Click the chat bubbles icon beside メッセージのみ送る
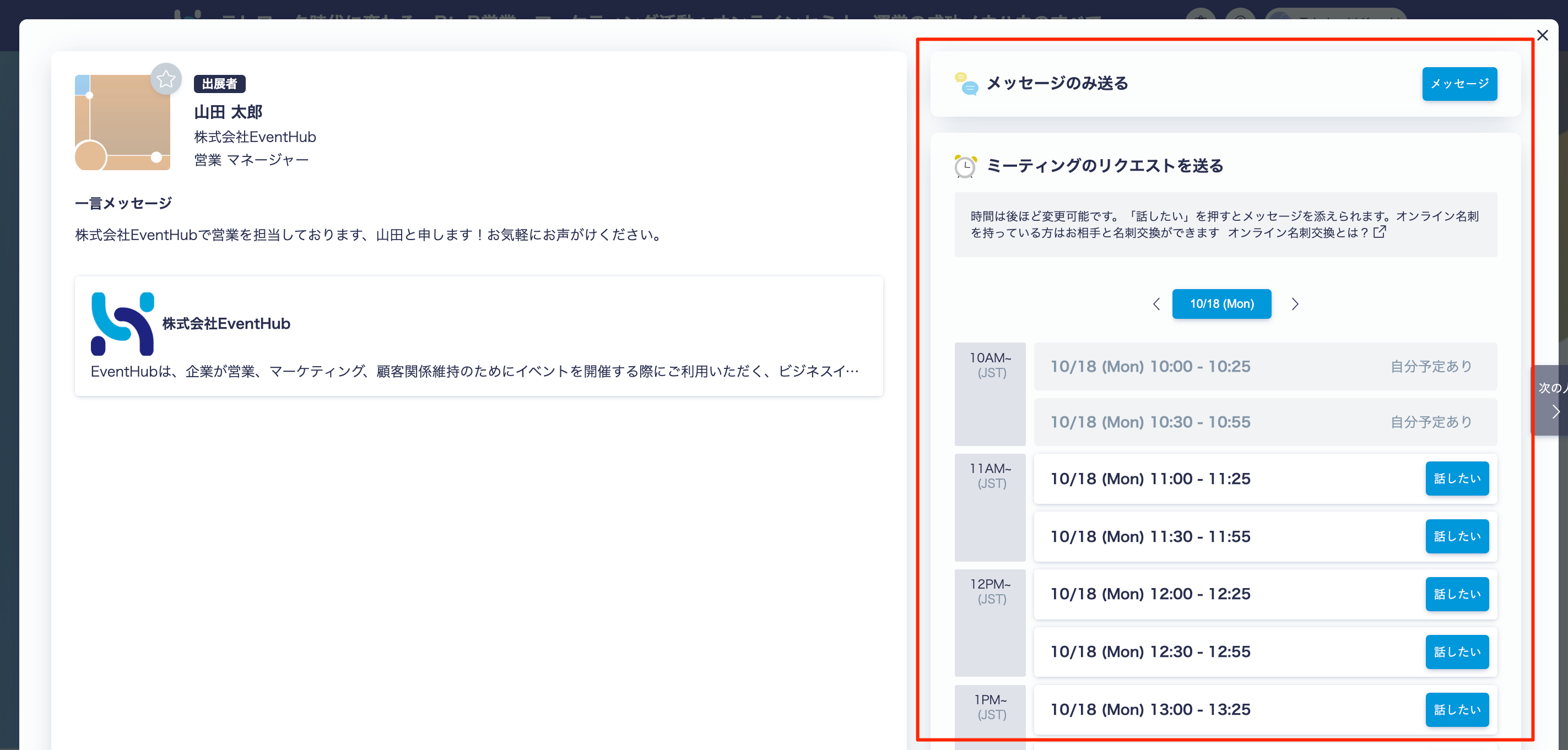The height and width of the screenshot is (750, 1568). pyautogui.click(x=965, y=84)
